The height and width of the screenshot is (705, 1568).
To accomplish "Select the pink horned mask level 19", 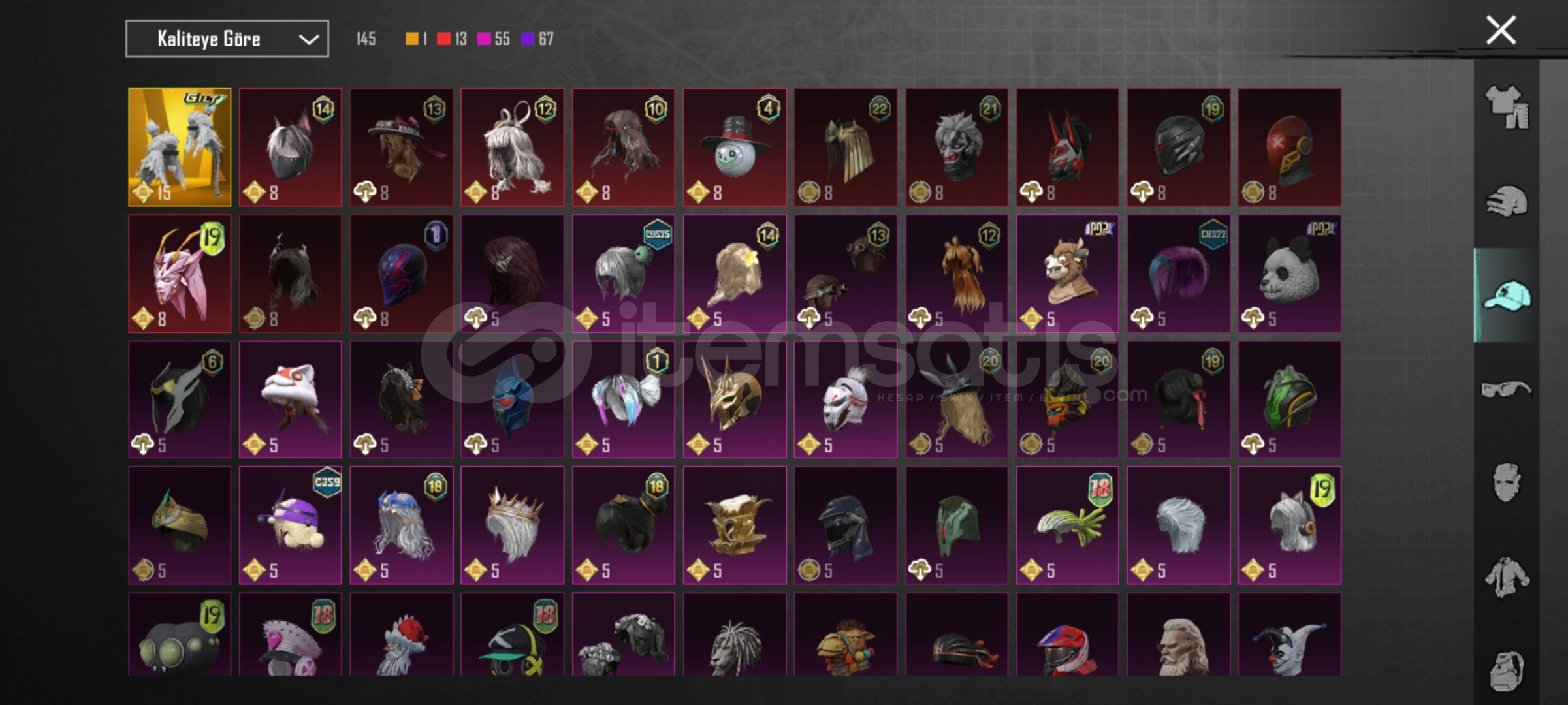I will pyautogui.click(x=180, y=274).
